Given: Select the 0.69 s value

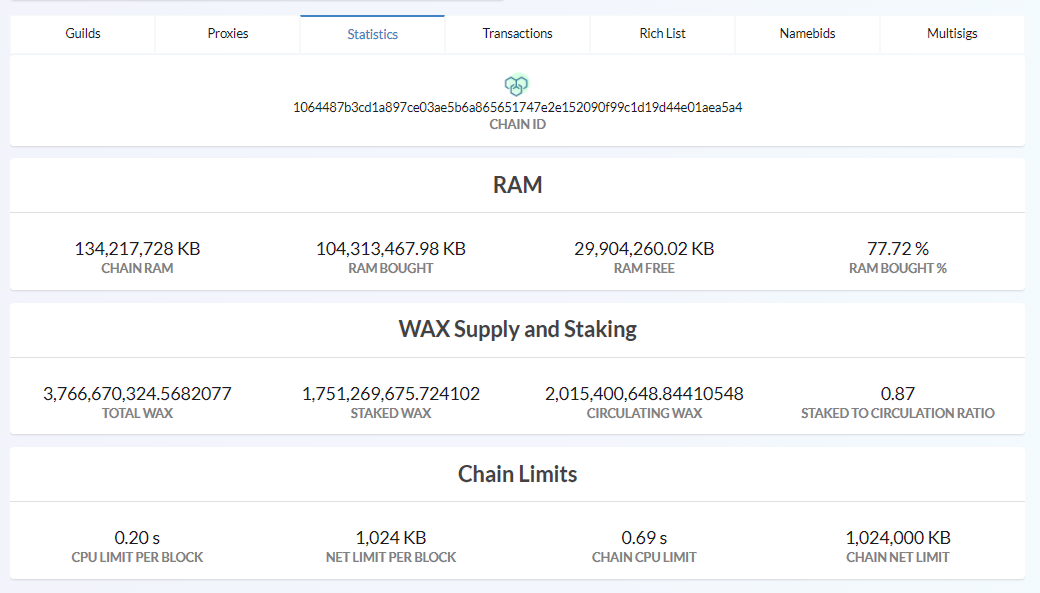Looking at the screenshot, I should coord(644,538).
